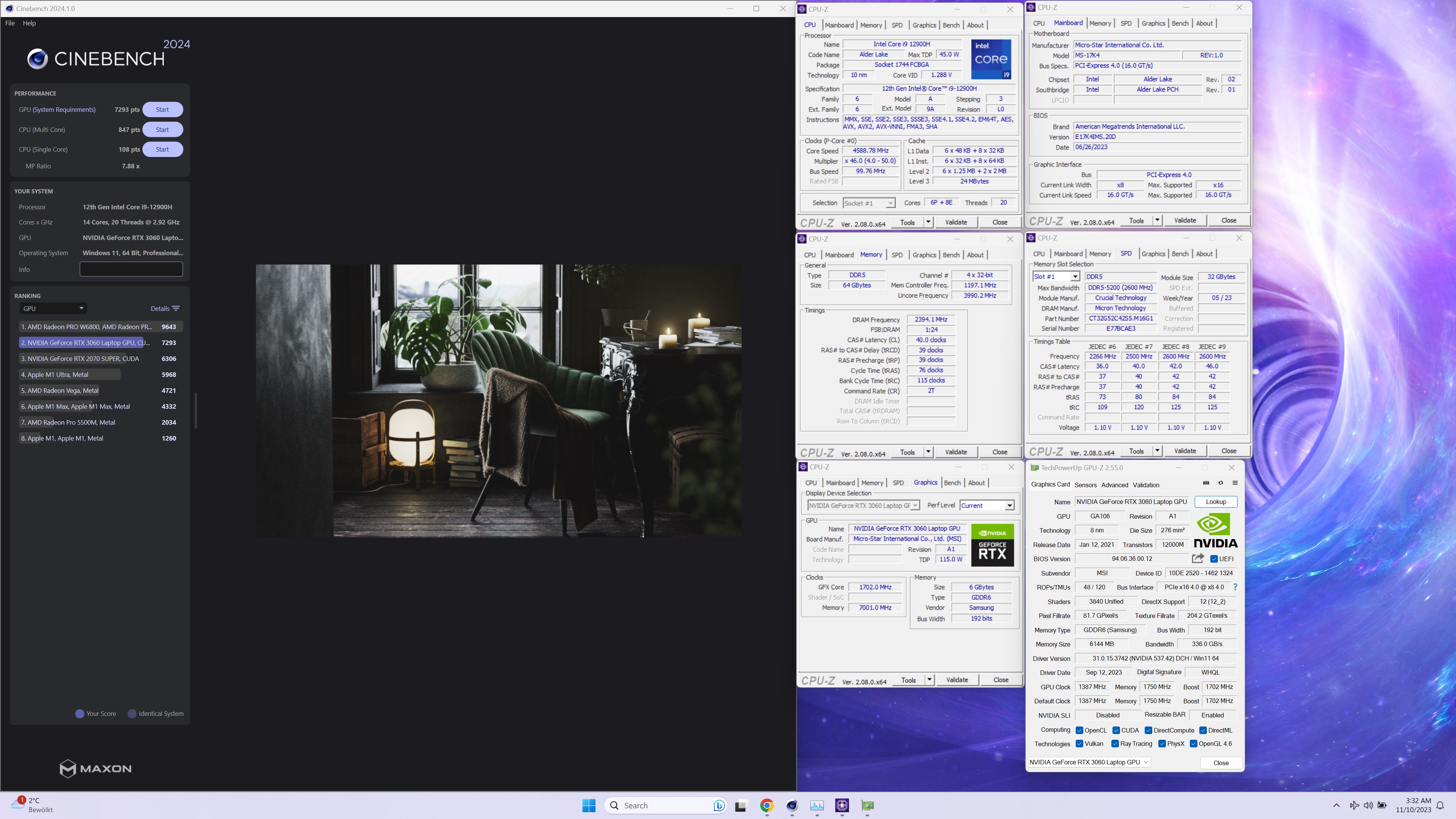1456x819 pixels.
Task: Toggle the DirectML checkbox
Action: click(1203, 730)
